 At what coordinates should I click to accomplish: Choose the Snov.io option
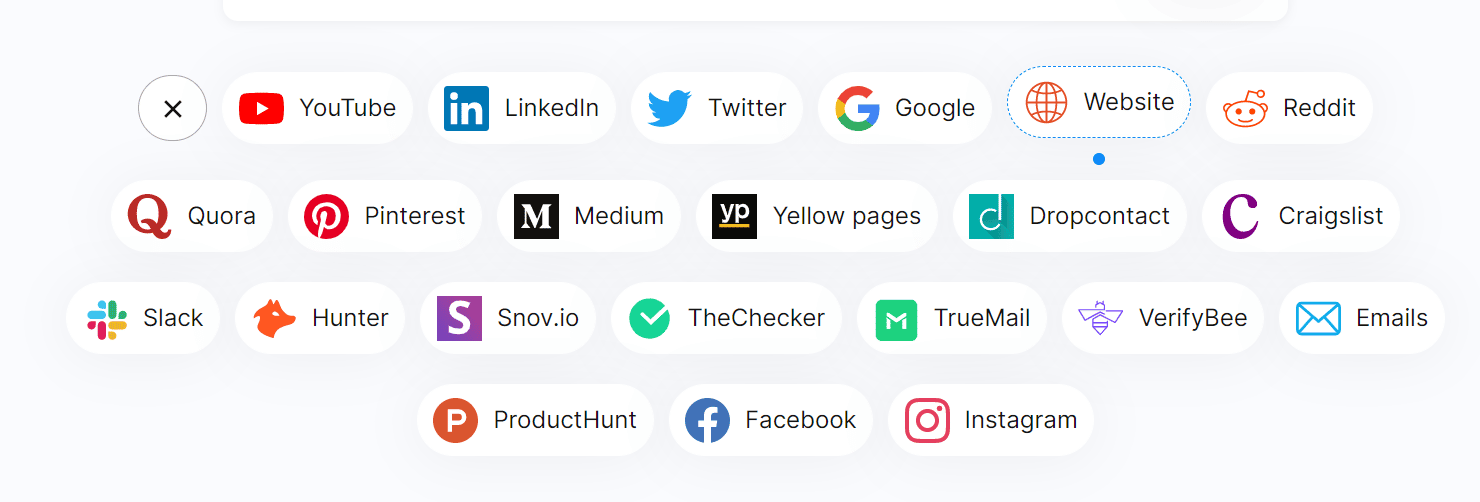pos(508,318)
